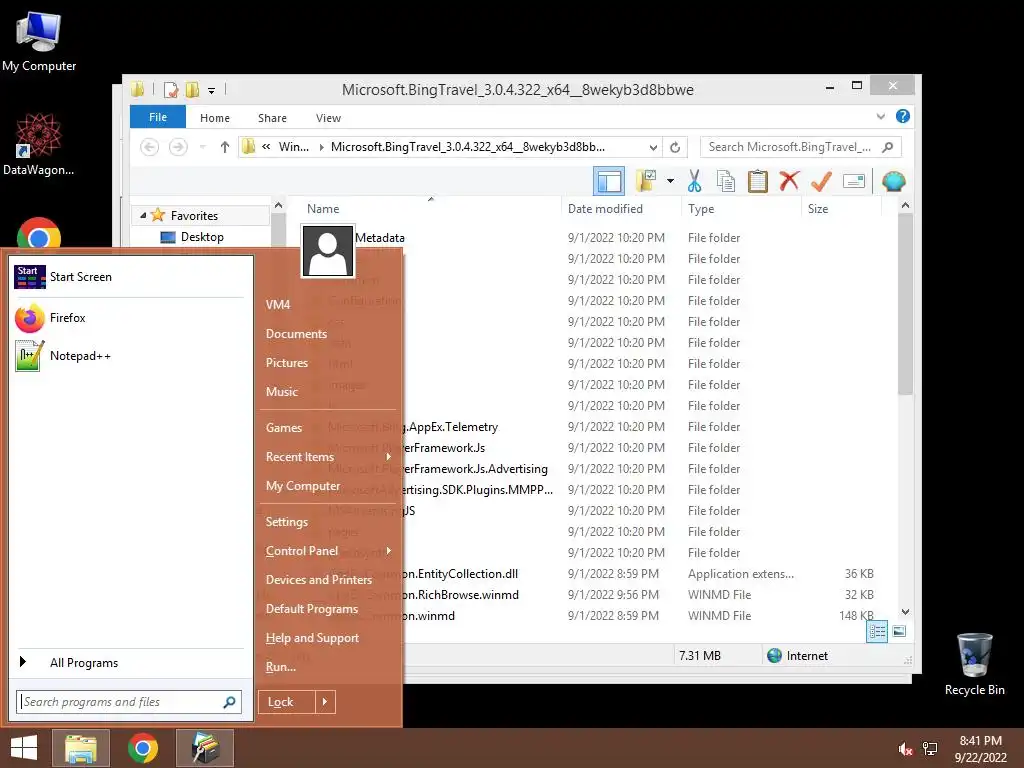Expand the ribbon with the chevron
The height and width of the screenshot is (768, 1024).
tap(880, 116)
